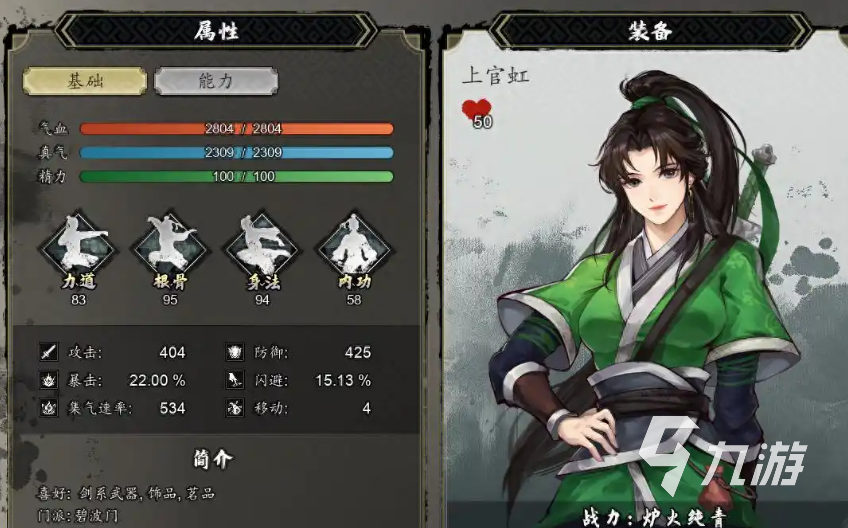
Task: Click the sword icon beside 攻击
Action: (x=49, y=352)
